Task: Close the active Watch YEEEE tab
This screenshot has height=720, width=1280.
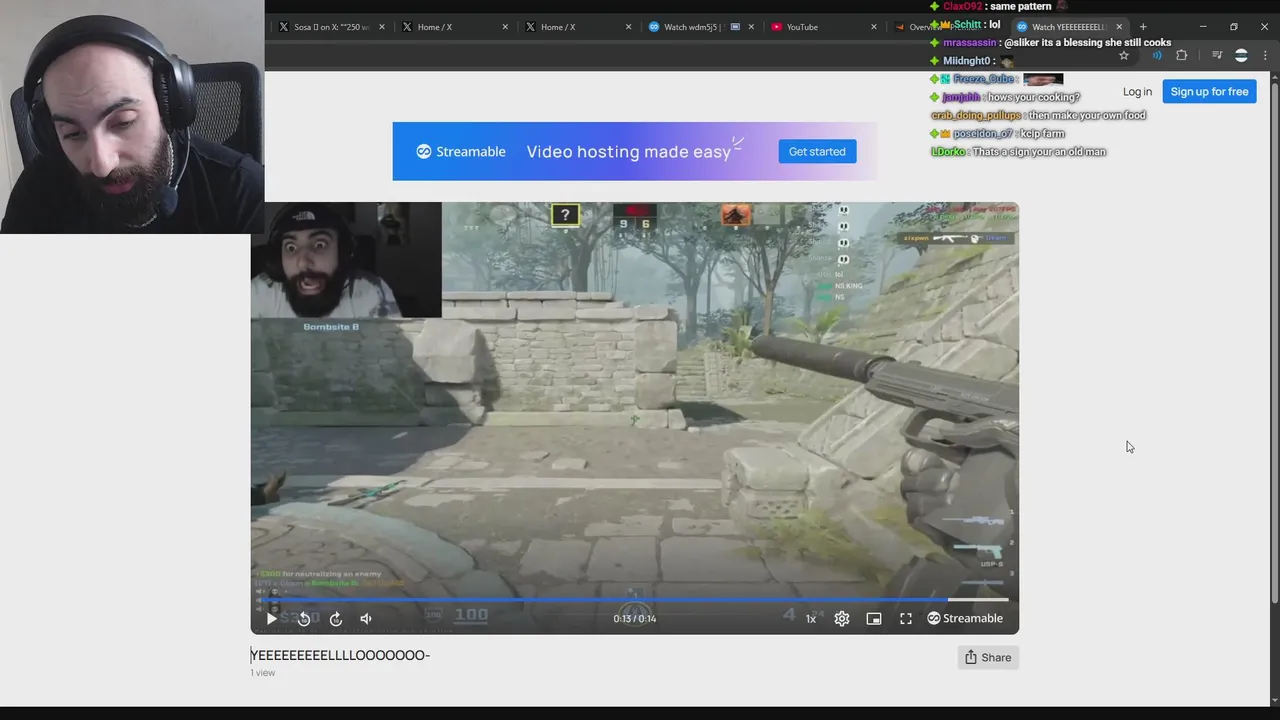Action: point(1119,27)
